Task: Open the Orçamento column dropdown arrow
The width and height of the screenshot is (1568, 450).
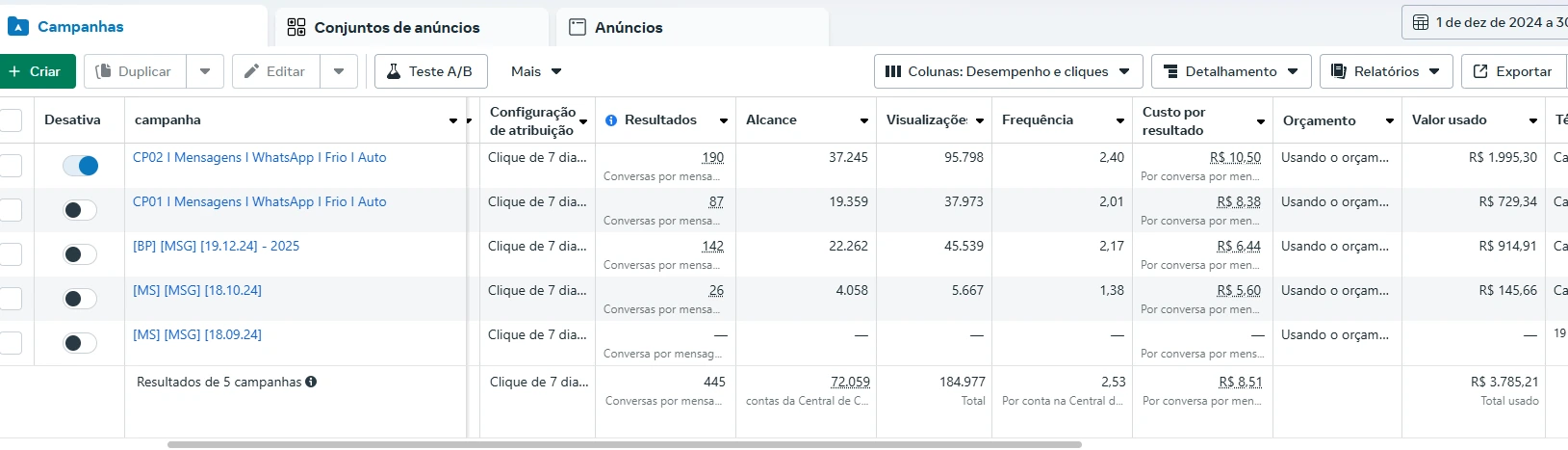Action: [x=1390, y=120]
